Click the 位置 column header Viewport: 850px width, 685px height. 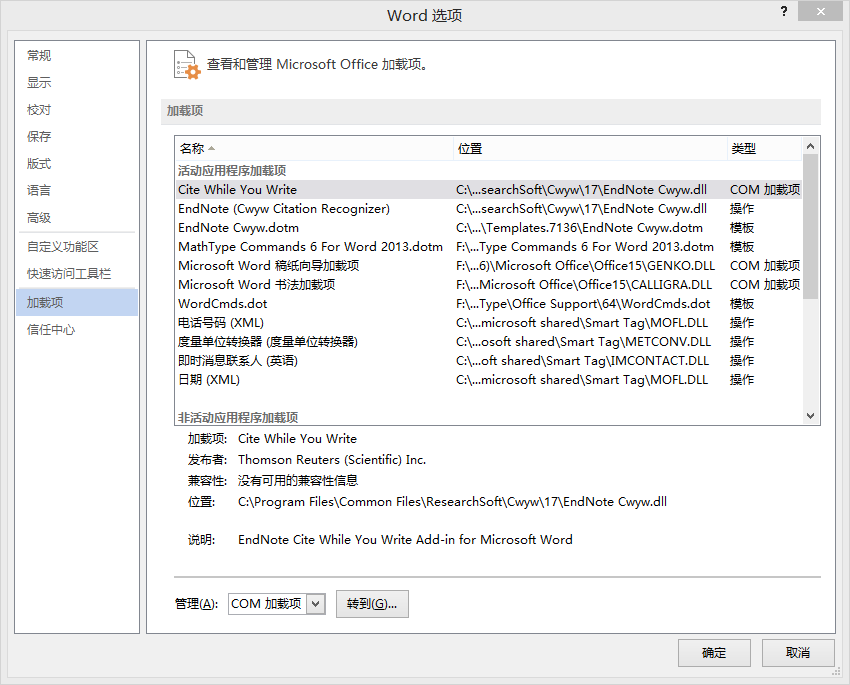coord(590,148)
